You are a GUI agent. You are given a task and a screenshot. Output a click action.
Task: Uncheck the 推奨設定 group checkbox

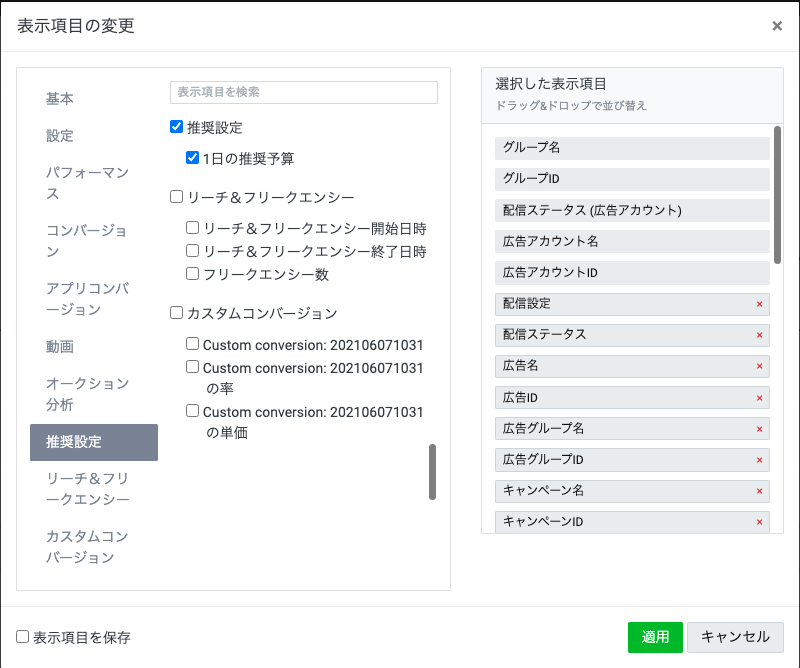pyautogui.click(x=177, y=127)
